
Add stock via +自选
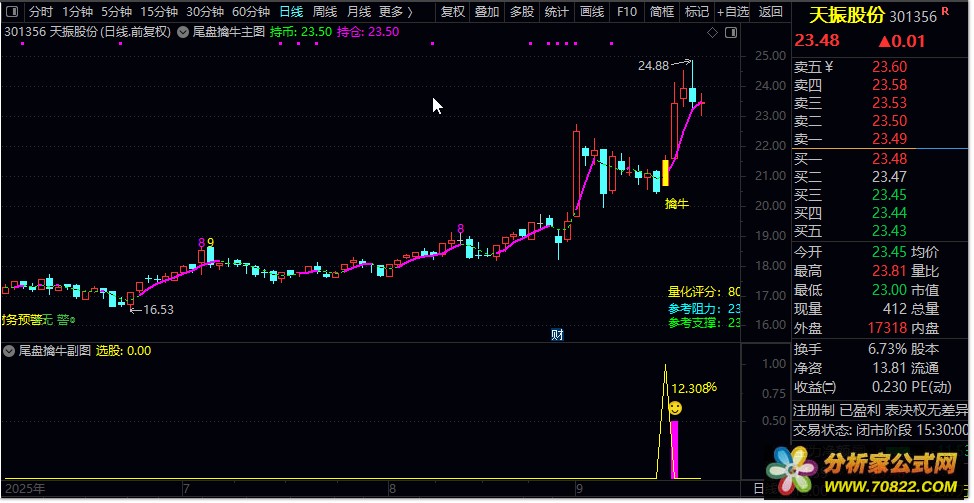733,11
